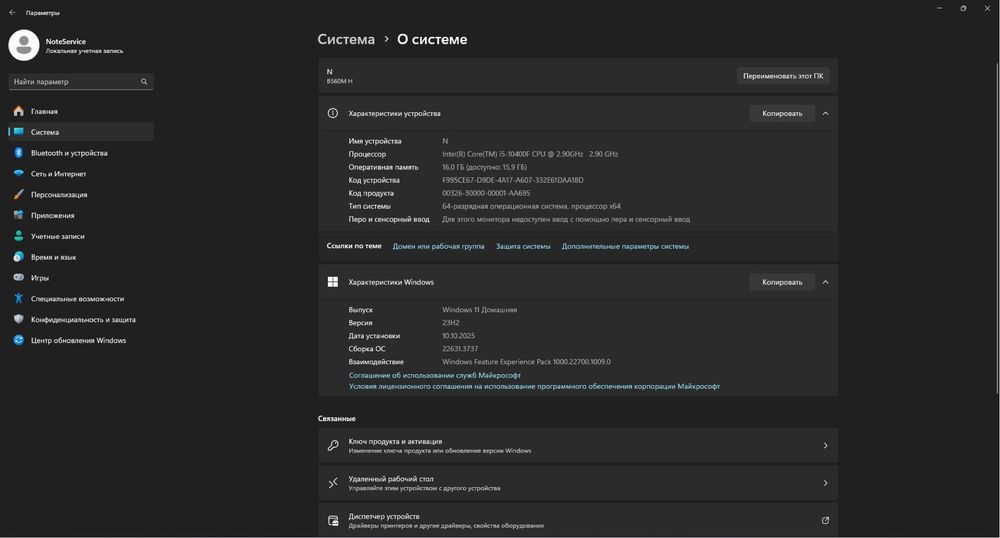The image size is (1000, 538).
Task: Click the Код продукта value 00326-30000-00001-AA695
Action: pyautogui.click(x=486, y=193)
